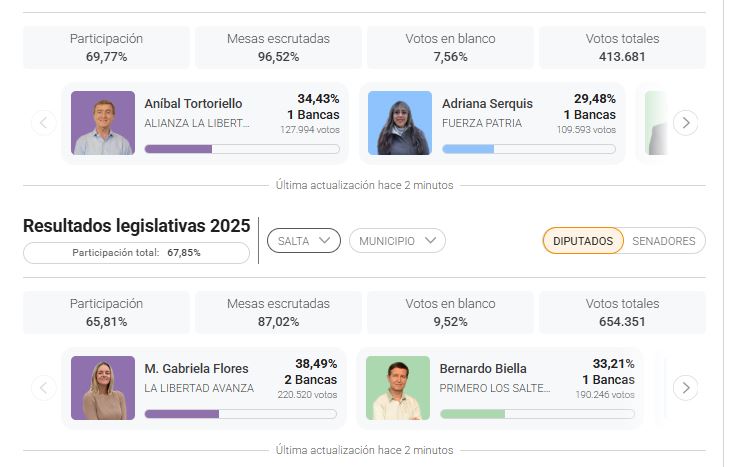Image resolution: width=731 pixels, height=467 pixels.
Task: Click the Salta carousel's left arrow
Action: click(x=43, y=388)
